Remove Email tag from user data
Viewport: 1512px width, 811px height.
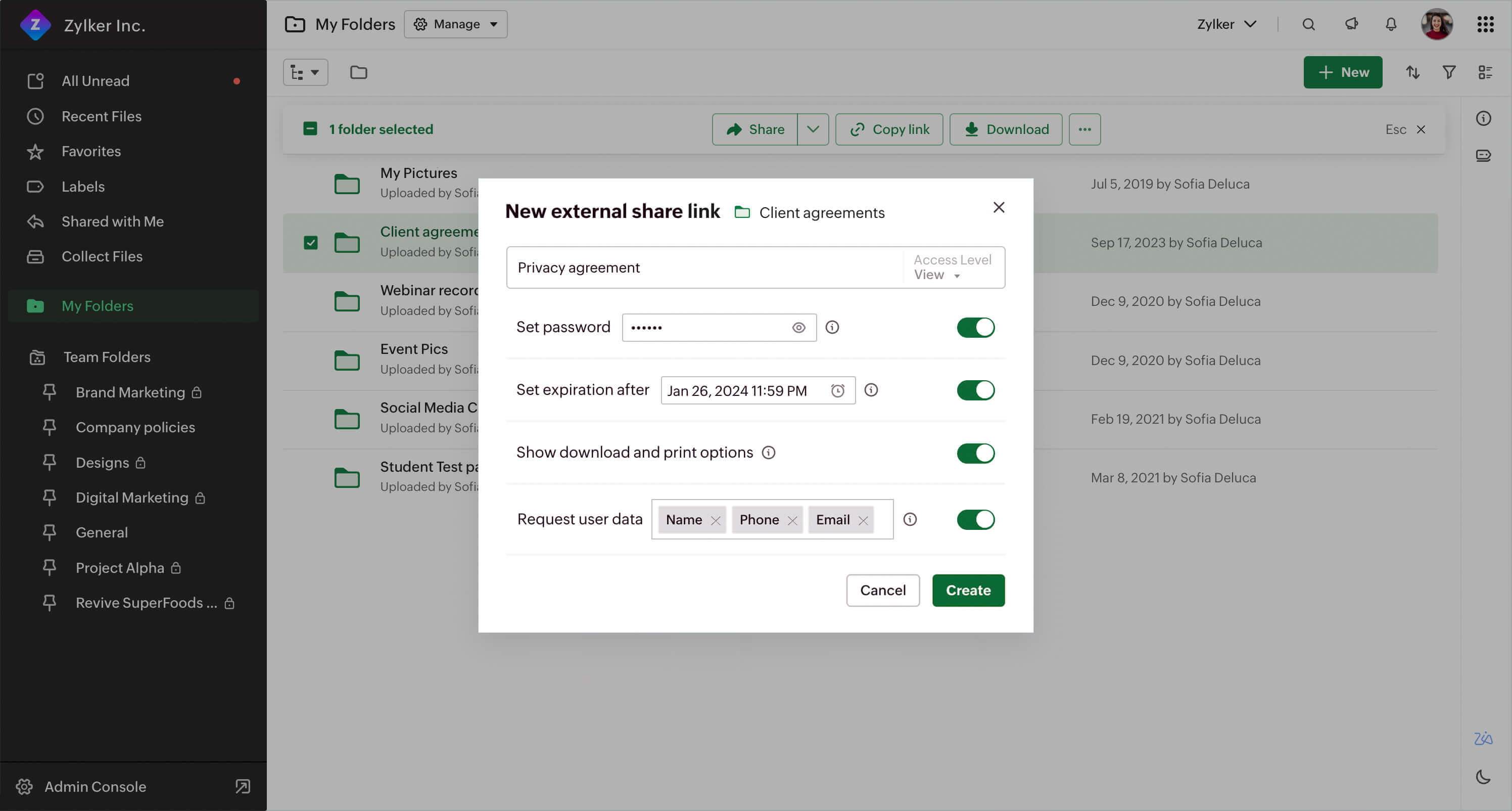[862, 520]
